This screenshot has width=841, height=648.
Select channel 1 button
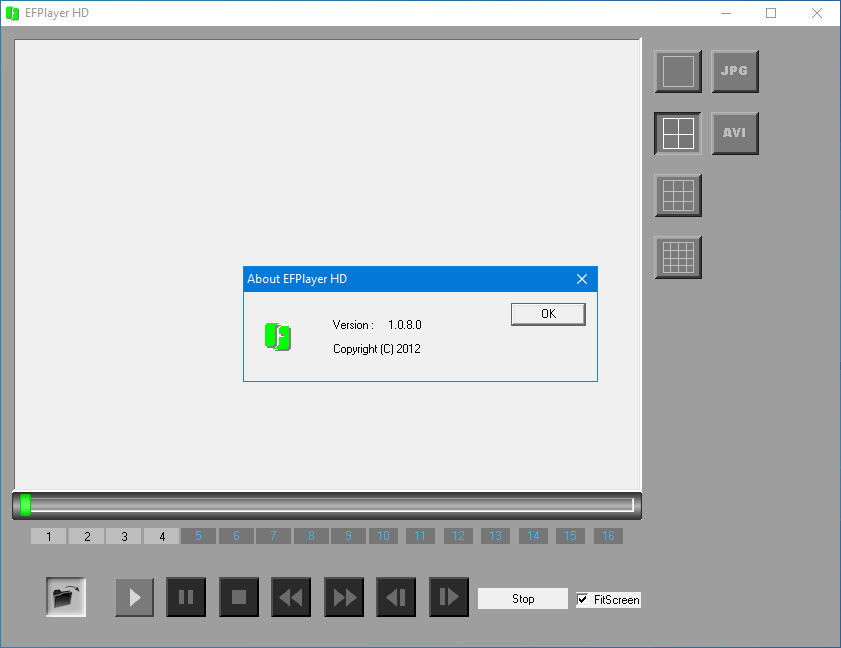[49, 536]
